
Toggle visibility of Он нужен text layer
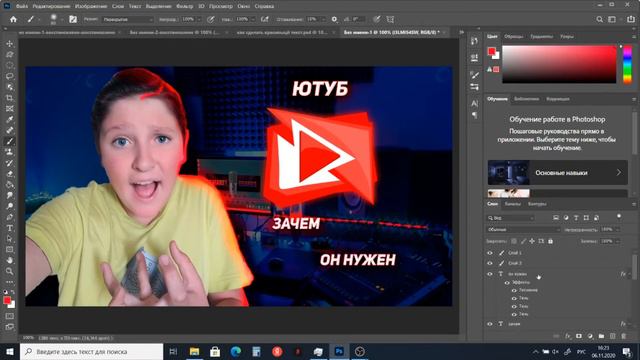[490, 274]
